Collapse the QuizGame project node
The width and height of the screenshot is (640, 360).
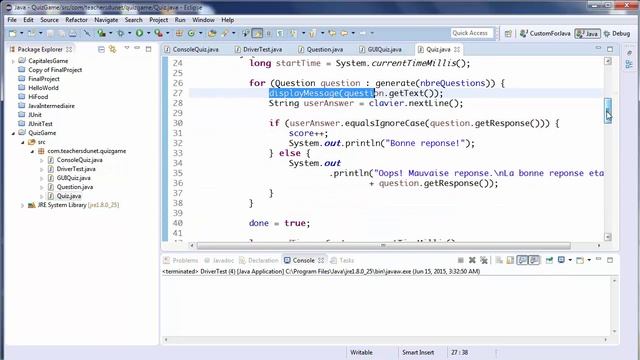pos(13,133)
